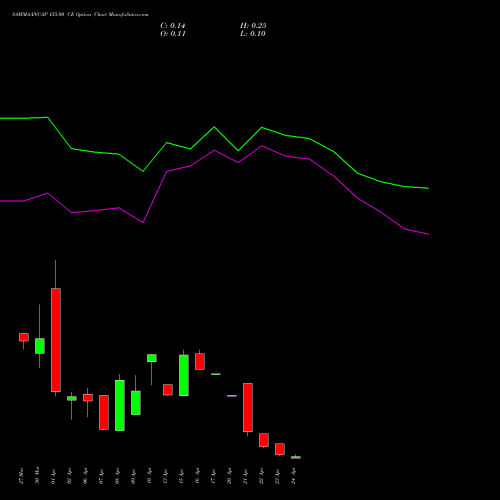Screen dimensions: 500x500
Task: Click the green upper indicator line
Action: click(214, 127)
